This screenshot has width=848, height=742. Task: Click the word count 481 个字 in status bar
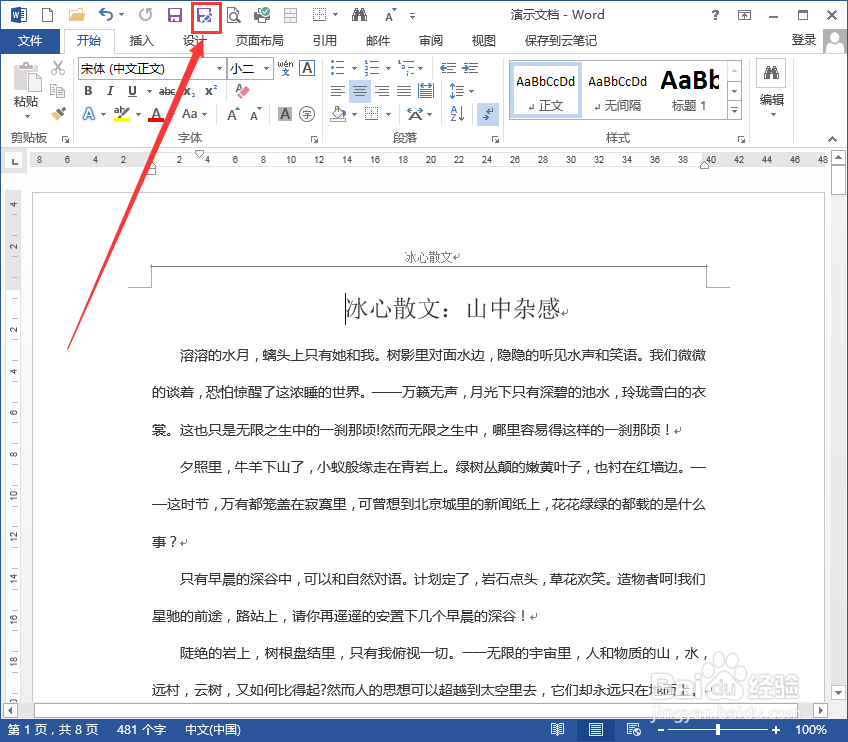141,730
